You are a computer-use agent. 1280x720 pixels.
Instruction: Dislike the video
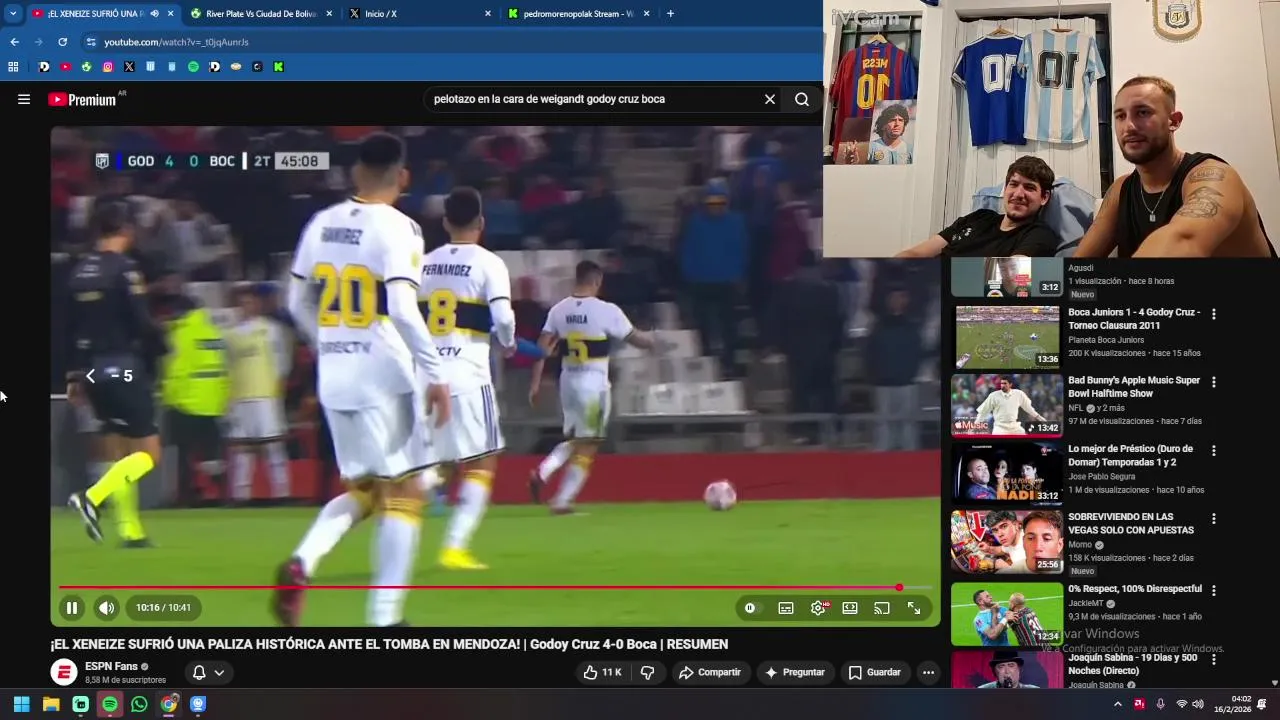pyautogui.click(x=648, y=672)
